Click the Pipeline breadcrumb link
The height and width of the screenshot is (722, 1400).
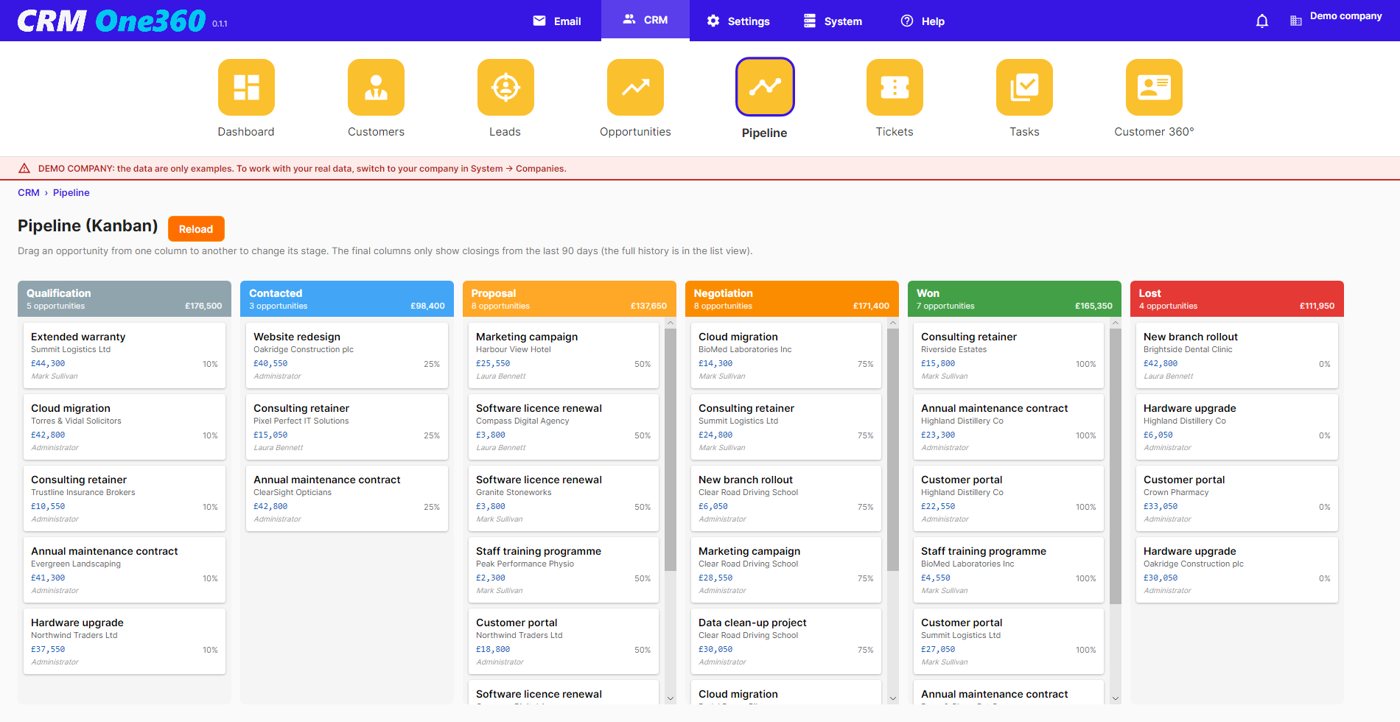pyautogui.click(x=71, y=192)
